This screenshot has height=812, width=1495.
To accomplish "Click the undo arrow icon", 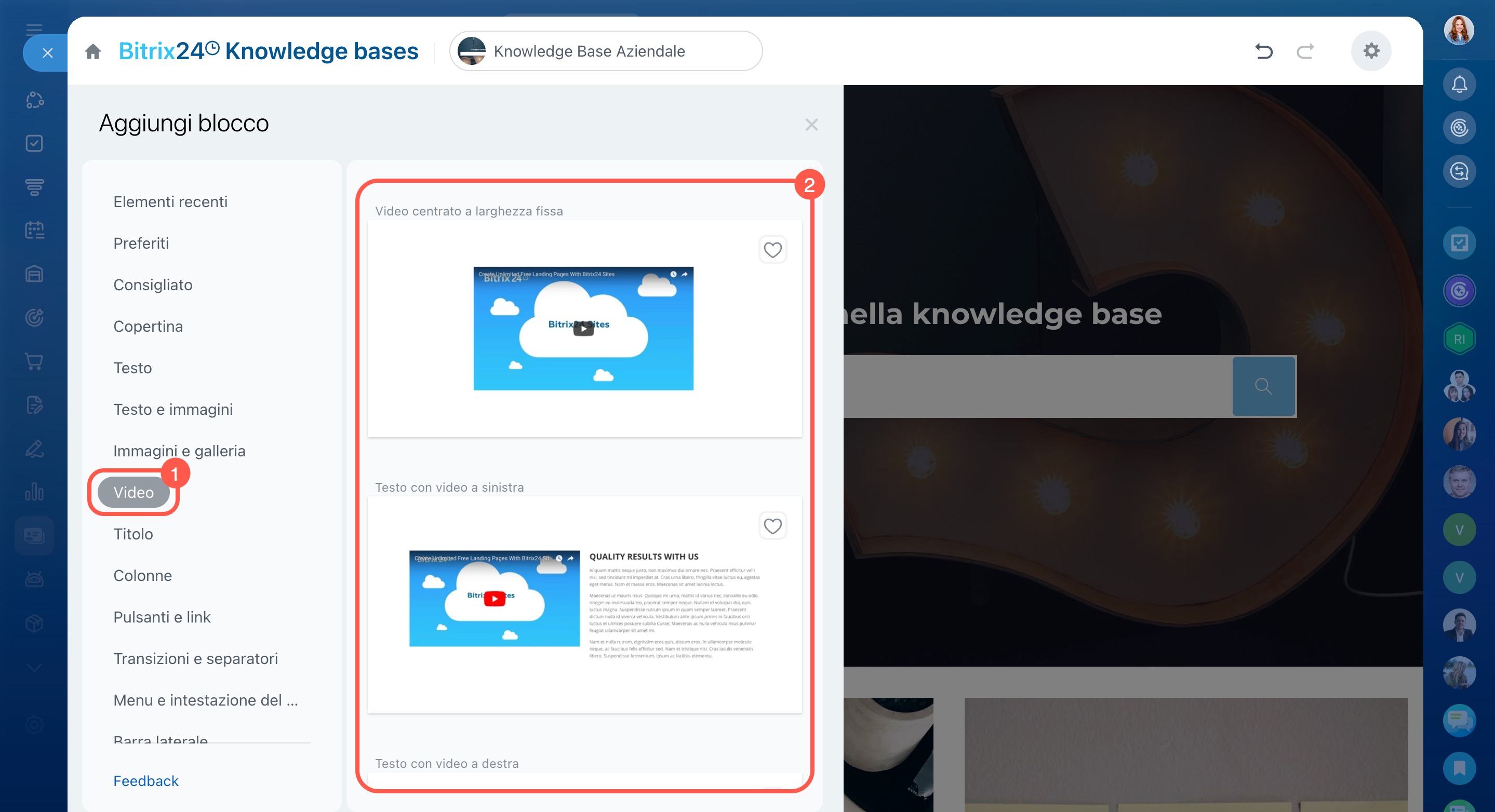I will point(1263,51).
